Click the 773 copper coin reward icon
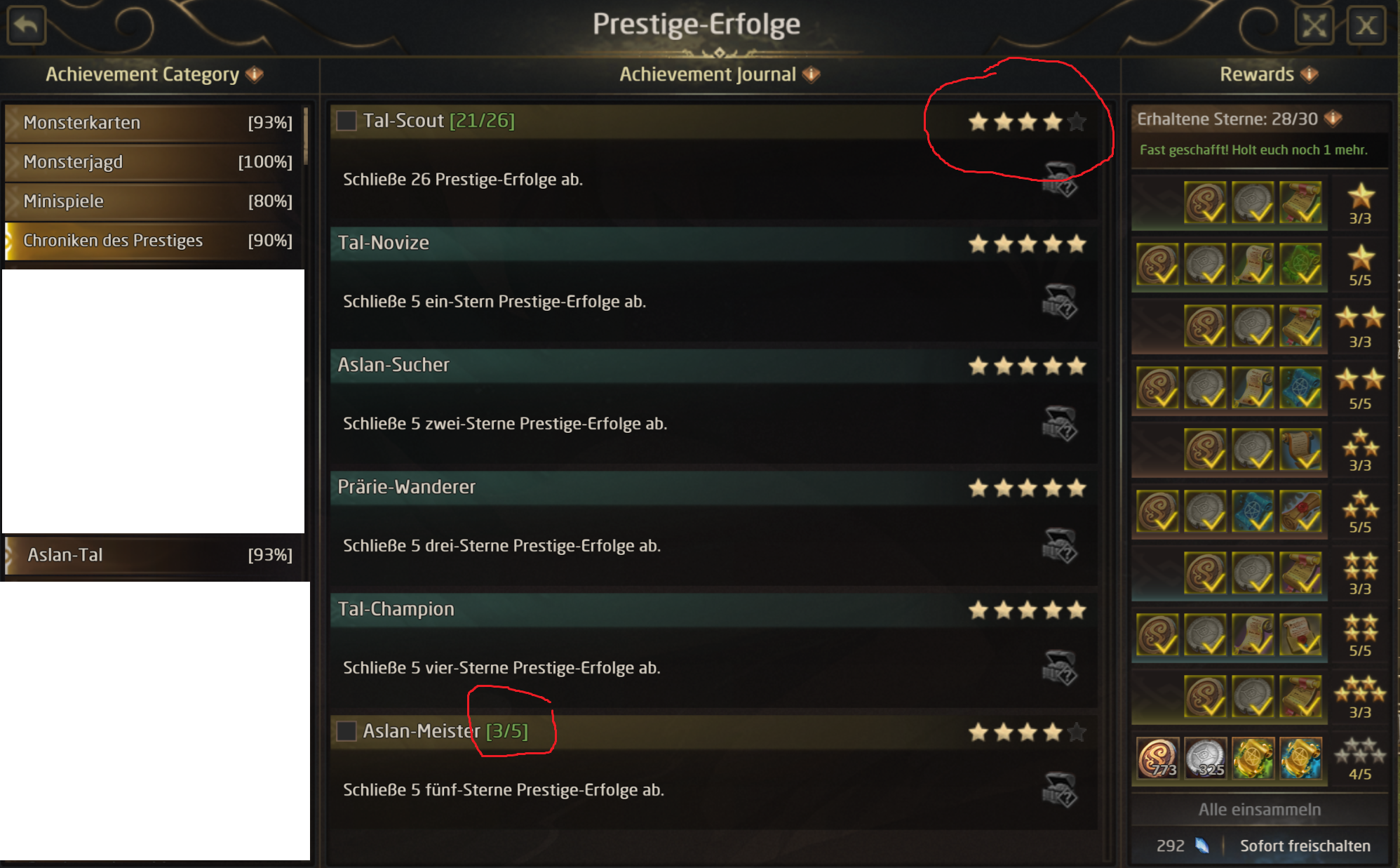This screenshot has width=1400, height=868. [x=1157, y=758]
